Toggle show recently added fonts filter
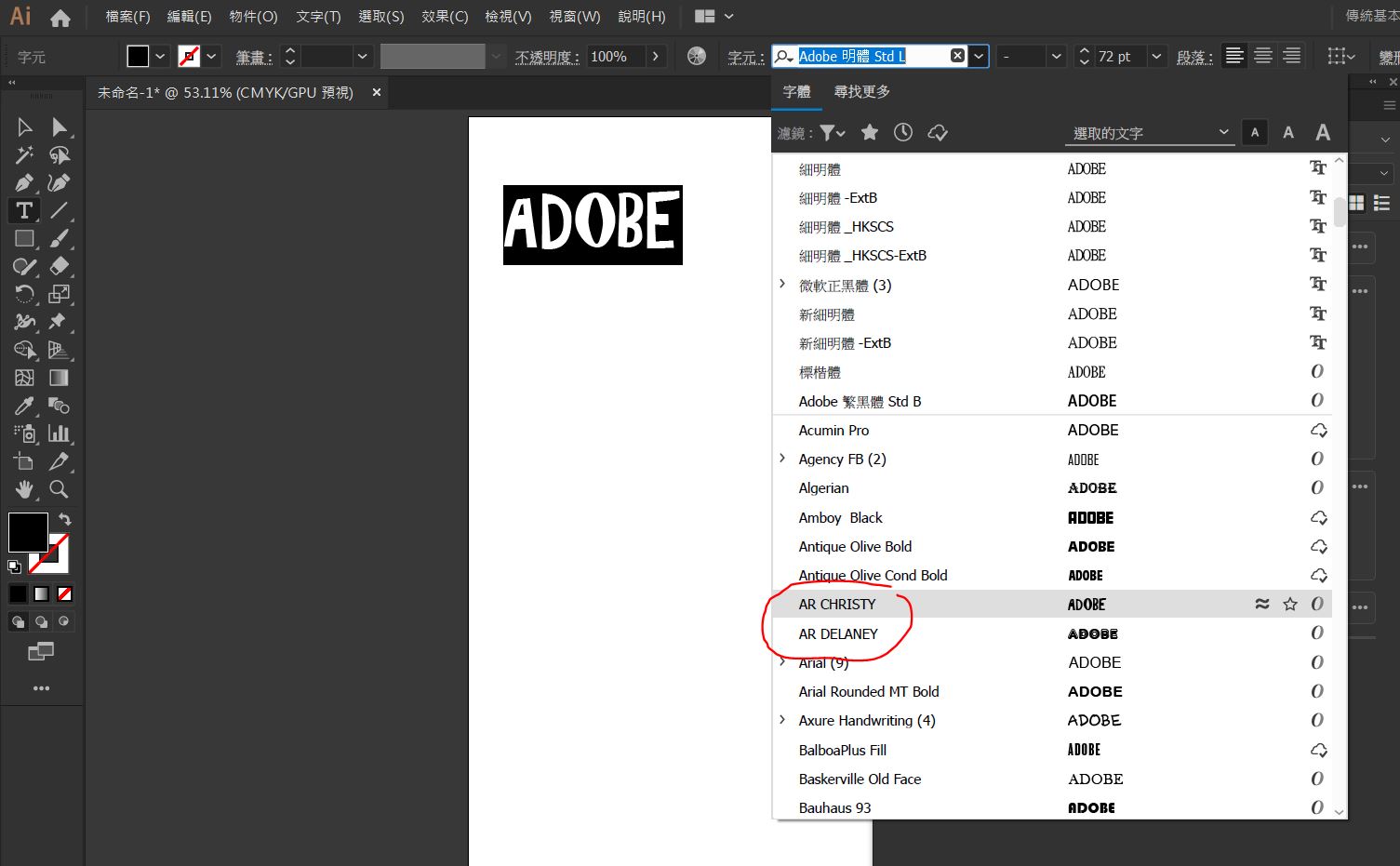 [903, 133]
